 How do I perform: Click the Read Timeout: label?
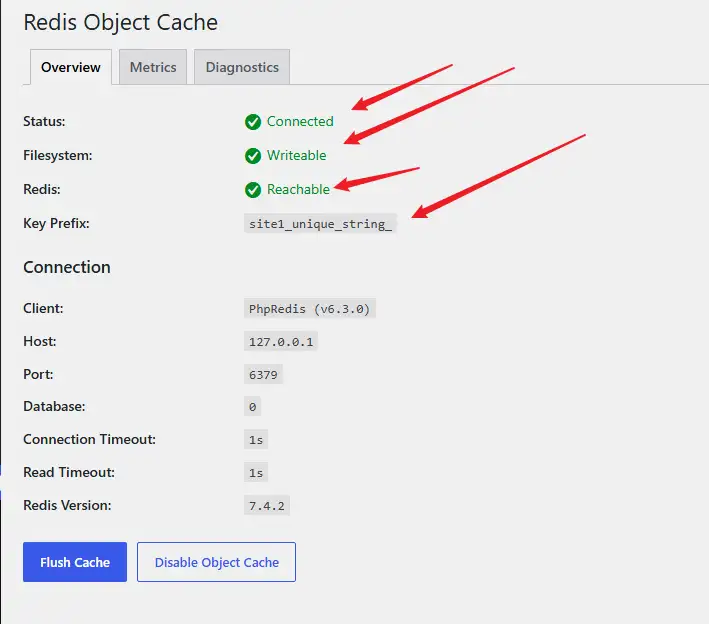click(69, 472)
